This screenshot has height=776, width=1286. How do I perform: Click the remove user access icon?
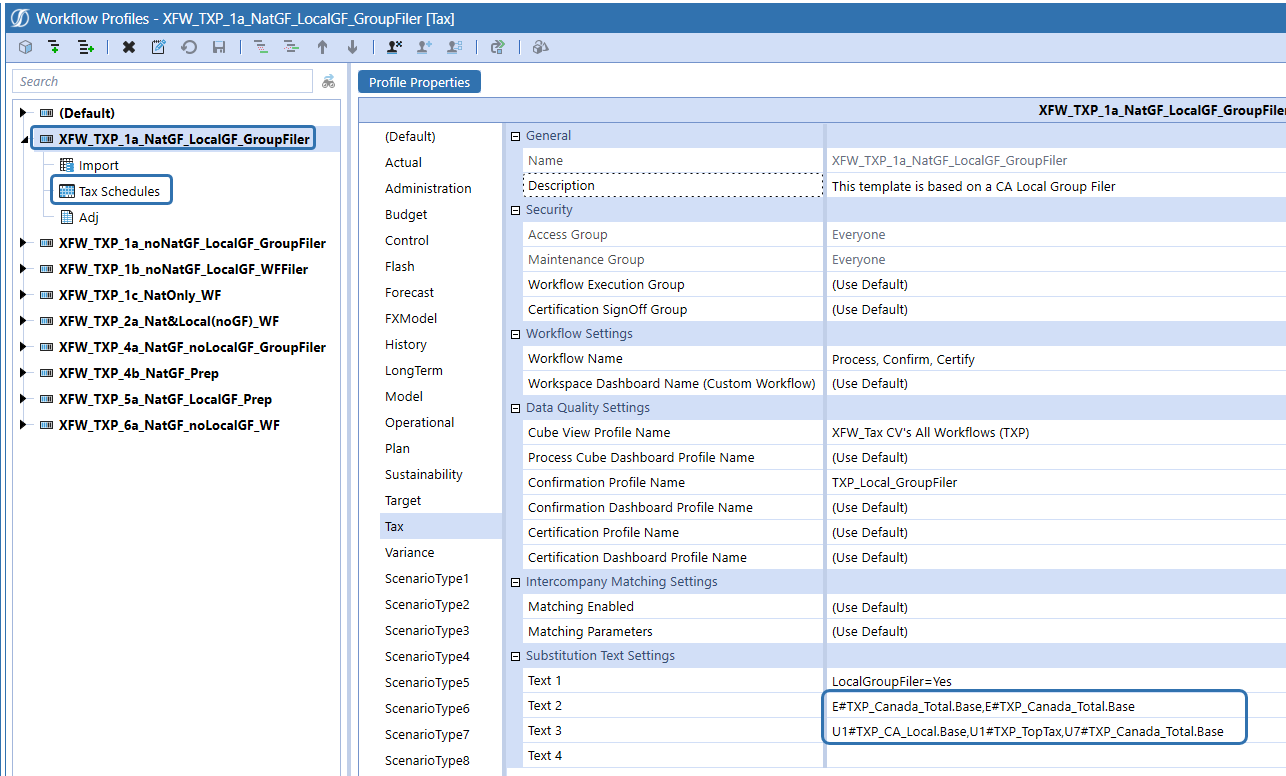coord(393,47)
